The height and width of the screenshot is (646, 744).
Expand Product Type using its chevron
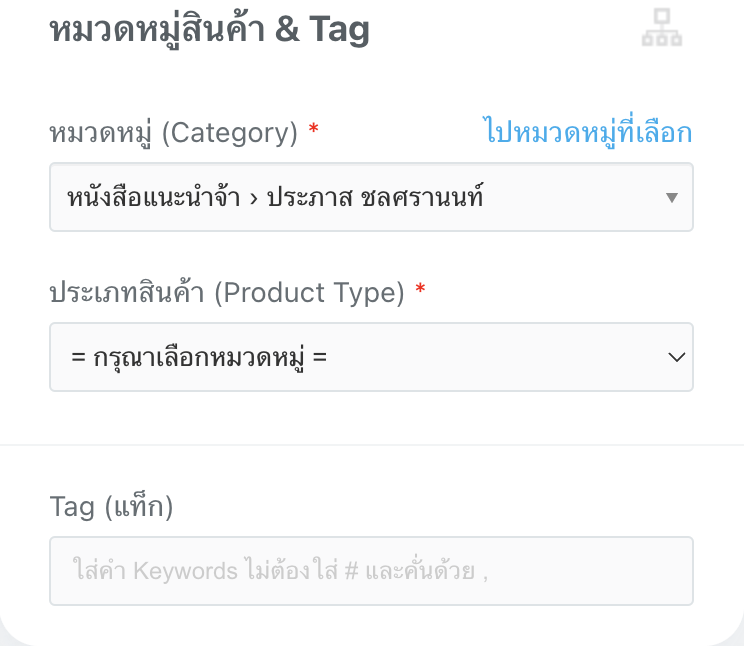click(x=676, y=356)
